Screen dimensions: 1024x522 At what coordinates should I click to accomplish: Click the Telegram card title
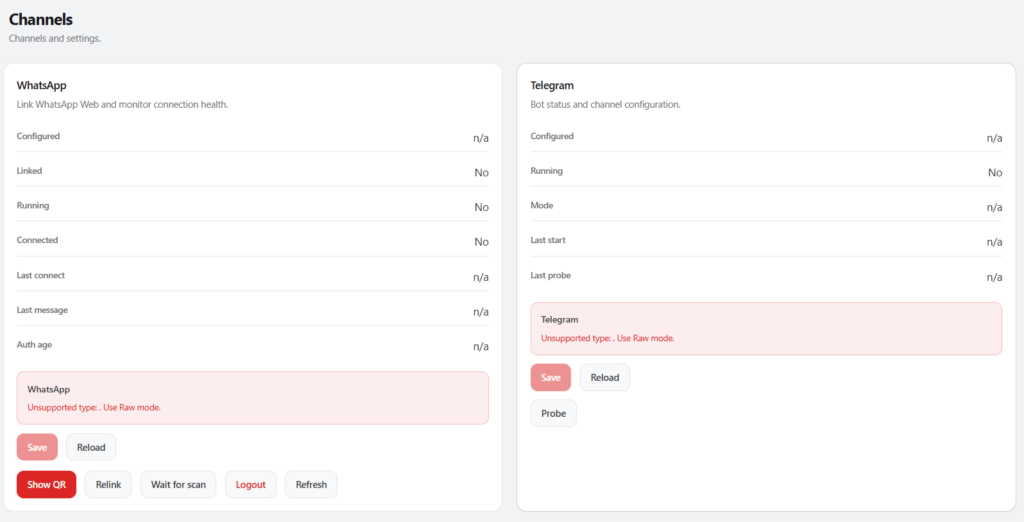coord(552,86)
